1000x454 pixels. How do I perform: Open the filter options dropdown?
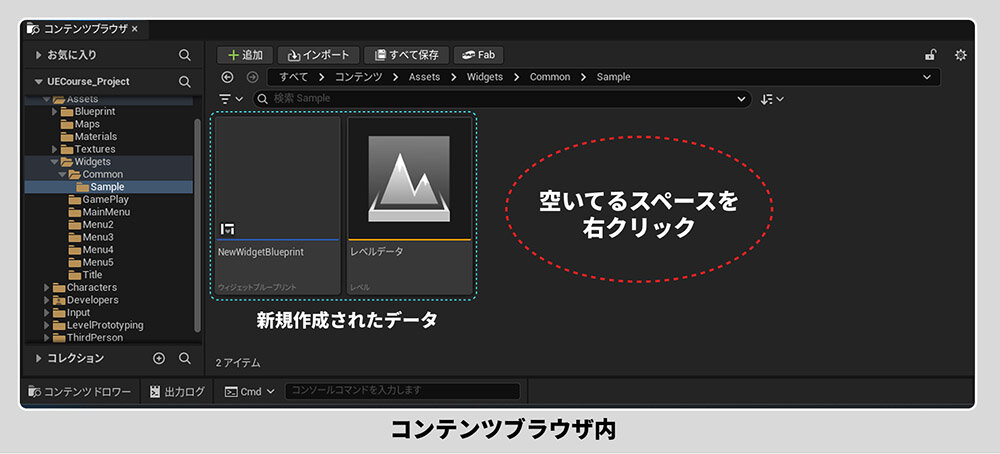(x=231, y=99)
